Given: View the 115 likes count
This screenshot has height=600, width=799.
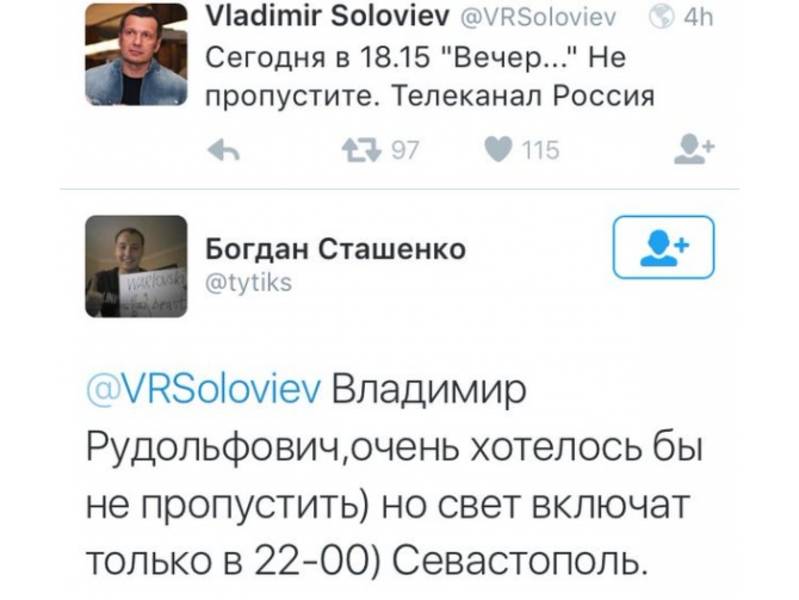Looking at the screenshot, I should point(541,151).
